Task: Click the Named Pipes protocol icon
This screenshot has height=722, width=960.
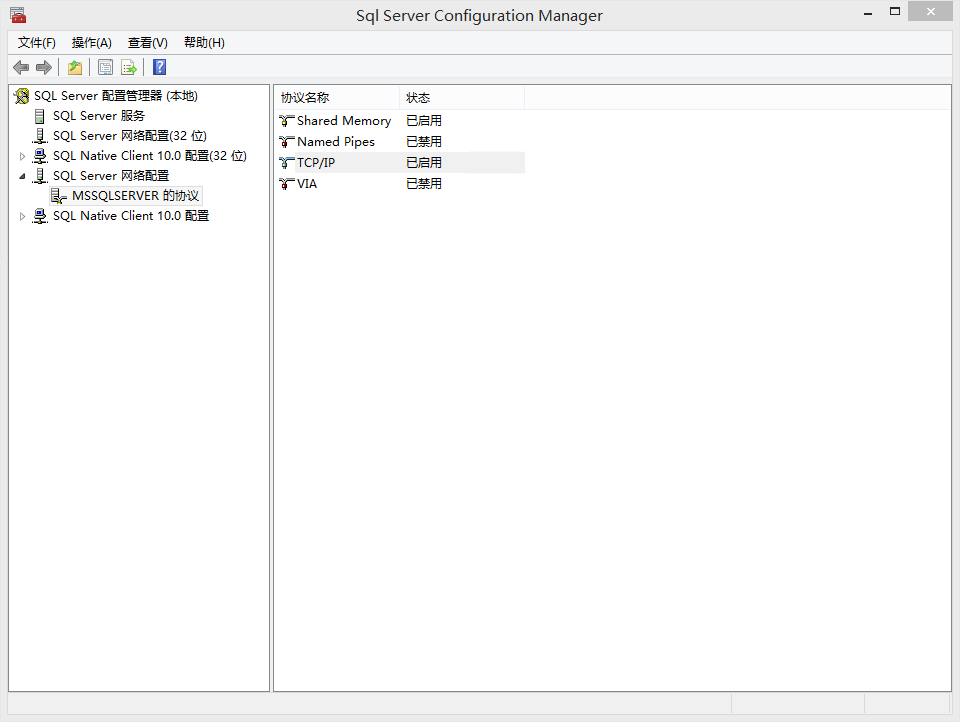Action: pyautogui.click(x=287, y=141)
